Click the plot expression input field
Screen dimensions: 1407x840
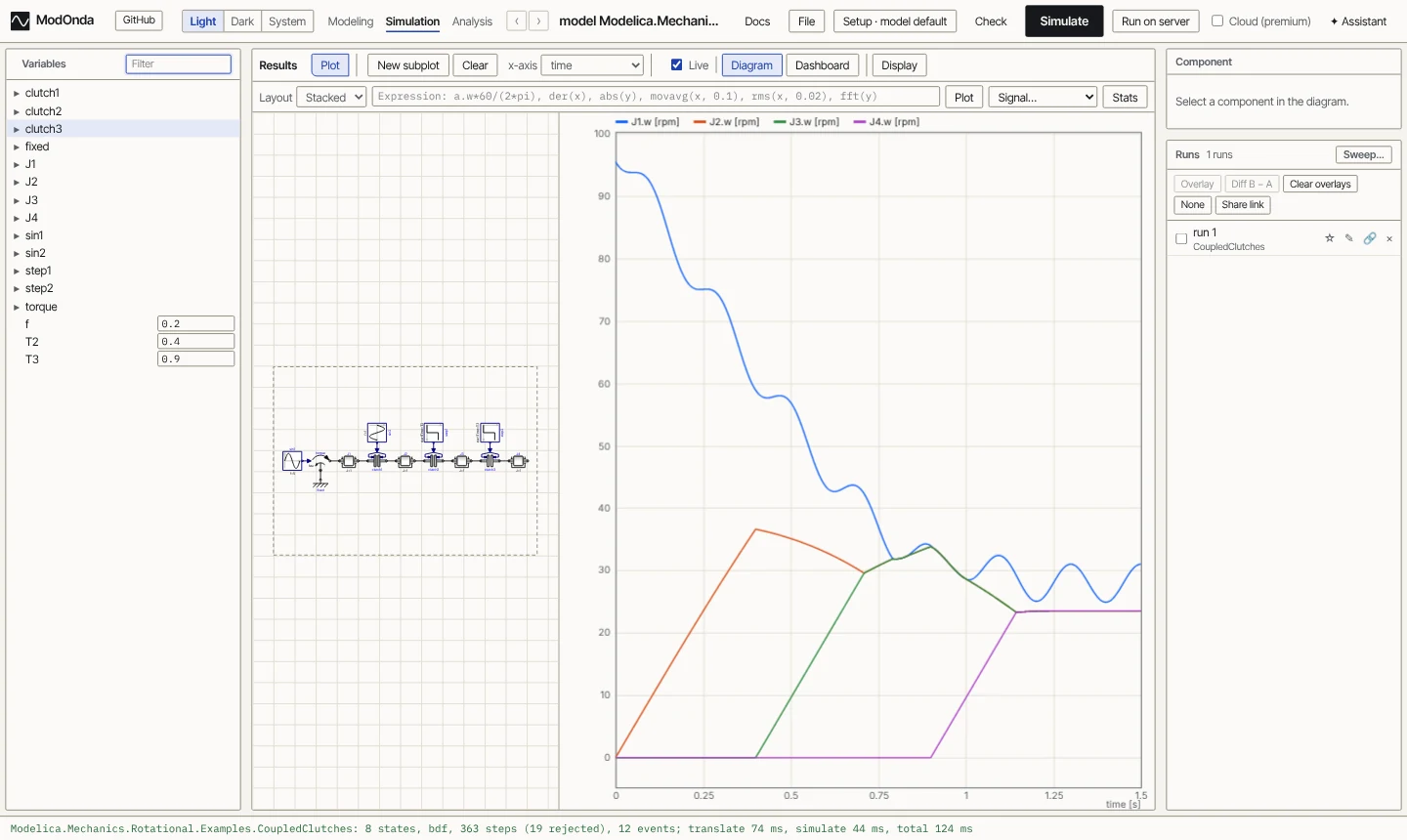click(656, 97)
